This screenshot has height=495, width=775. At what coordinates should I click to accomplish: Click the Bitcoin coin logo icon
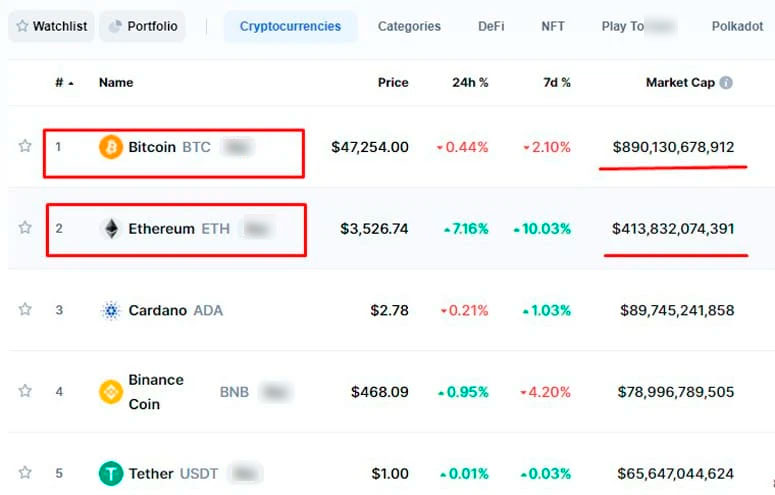click(x=111, y=148)
